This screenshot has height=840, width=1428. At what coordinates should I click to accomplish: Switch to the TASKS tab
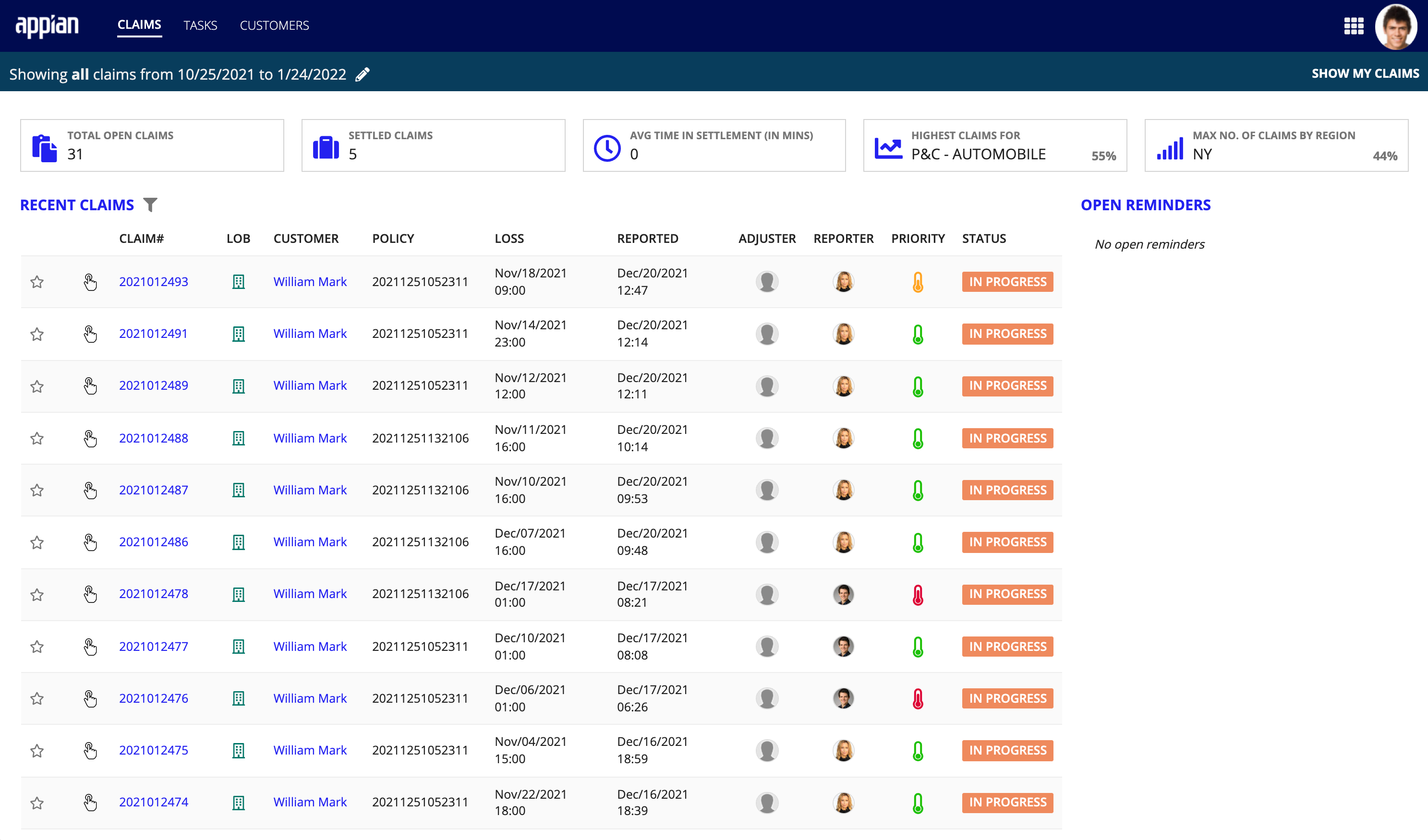coord(199,25)
